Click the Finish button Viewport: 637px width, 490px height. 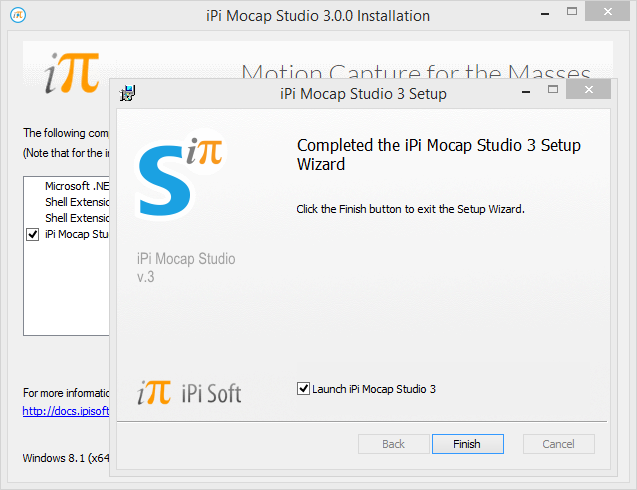[x=468, y=444]
